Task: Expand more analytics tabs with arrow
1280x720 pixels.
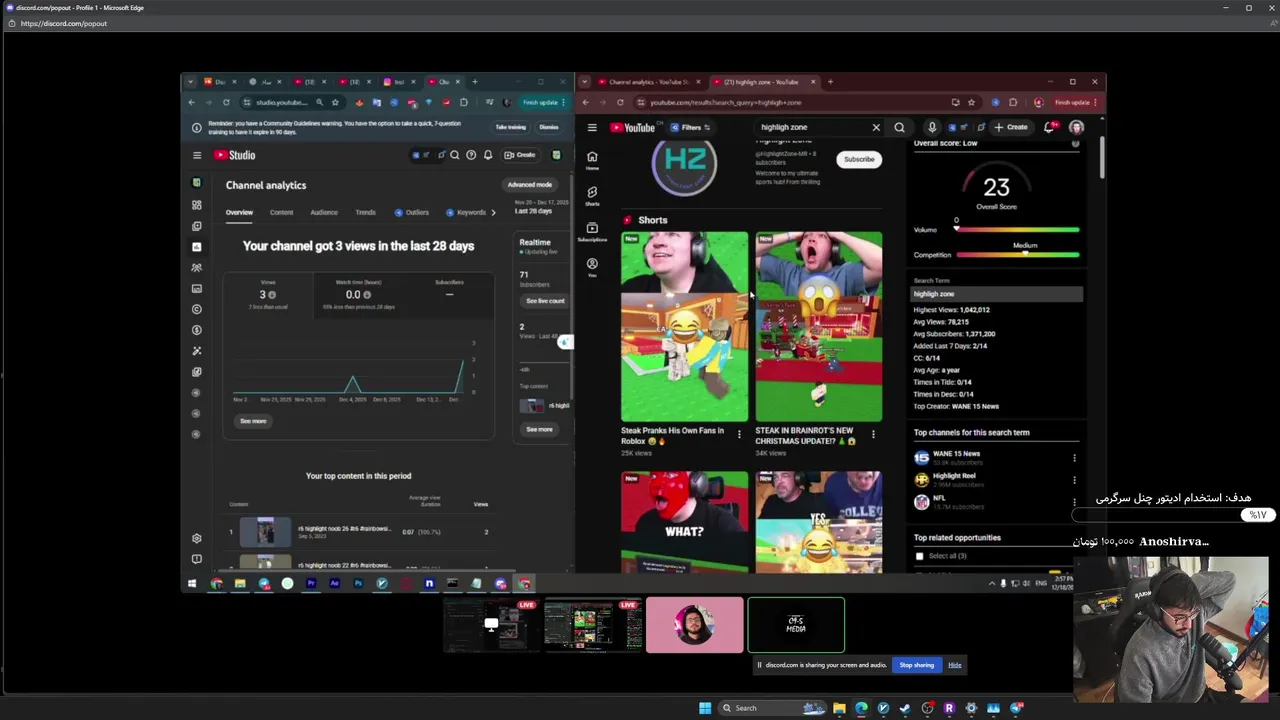Action: [493, 212]
